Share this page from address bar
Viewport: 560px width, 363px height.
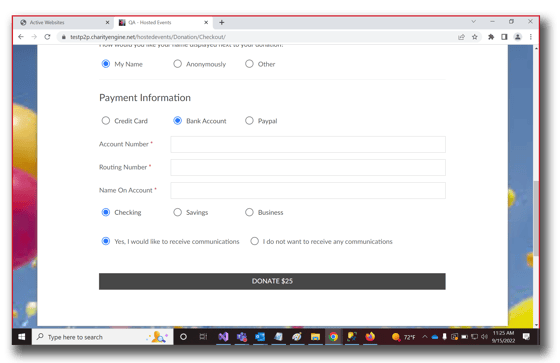point(461,37)
